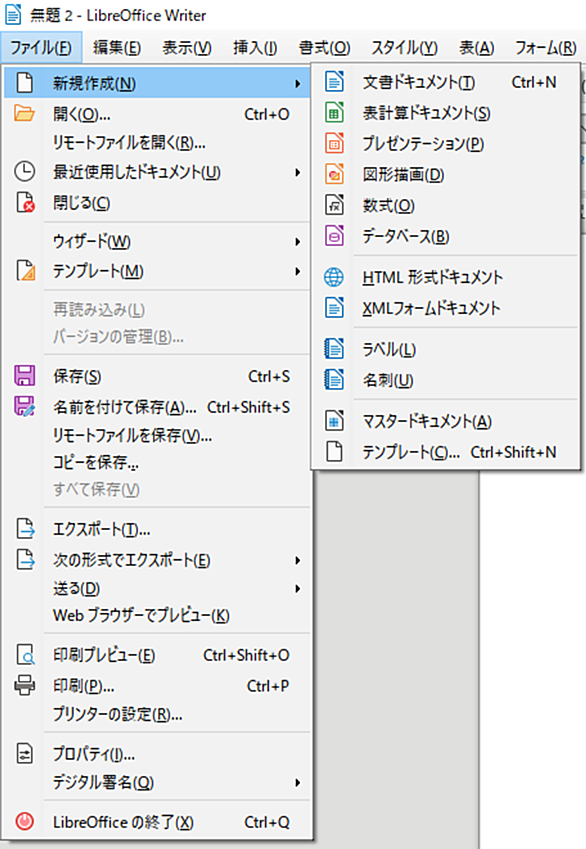
Task: Click the 閉じる(C) label text
Action: [81, 203]
